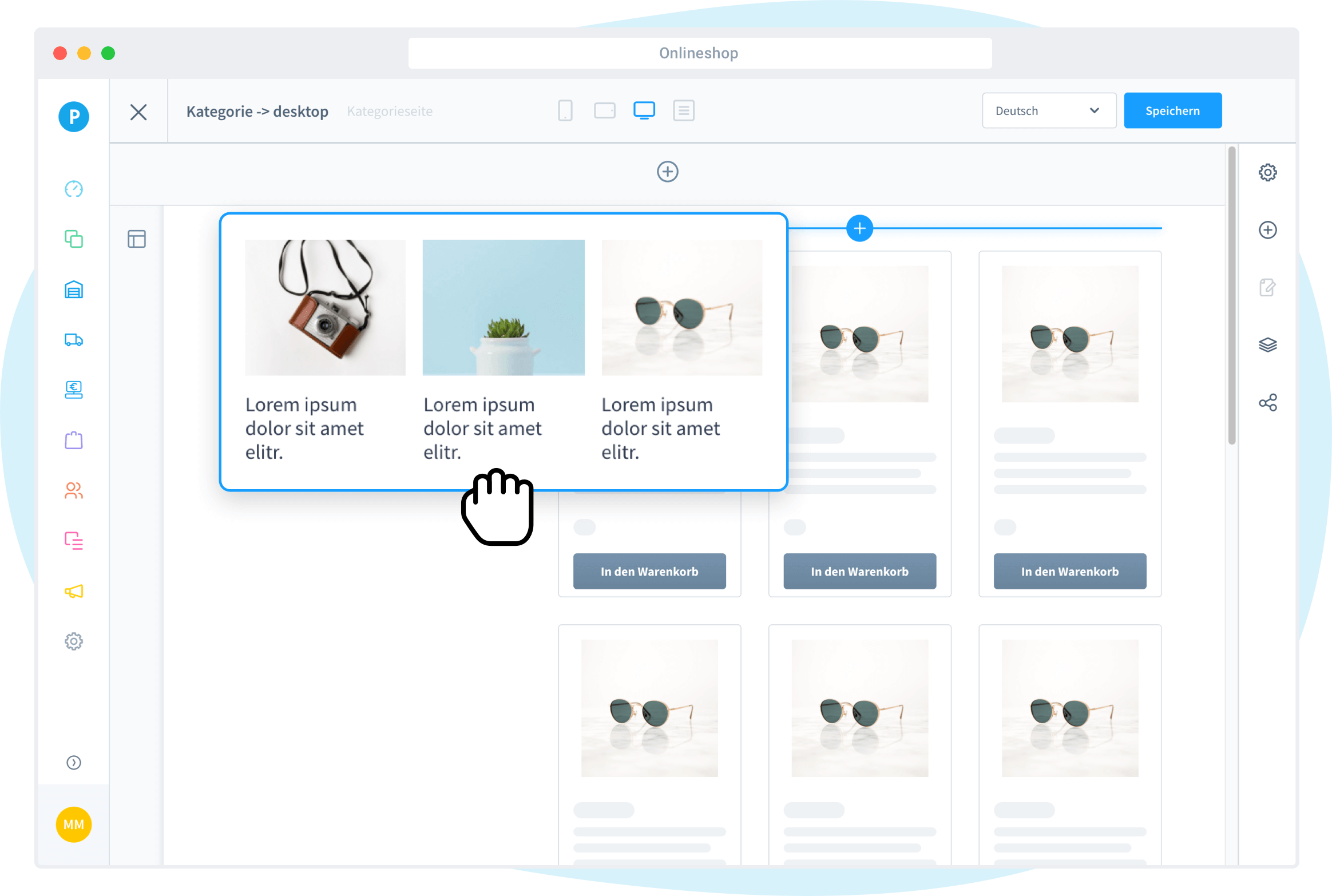
Task: Click the grey circled plus to add section
Action: click(668, 172)
